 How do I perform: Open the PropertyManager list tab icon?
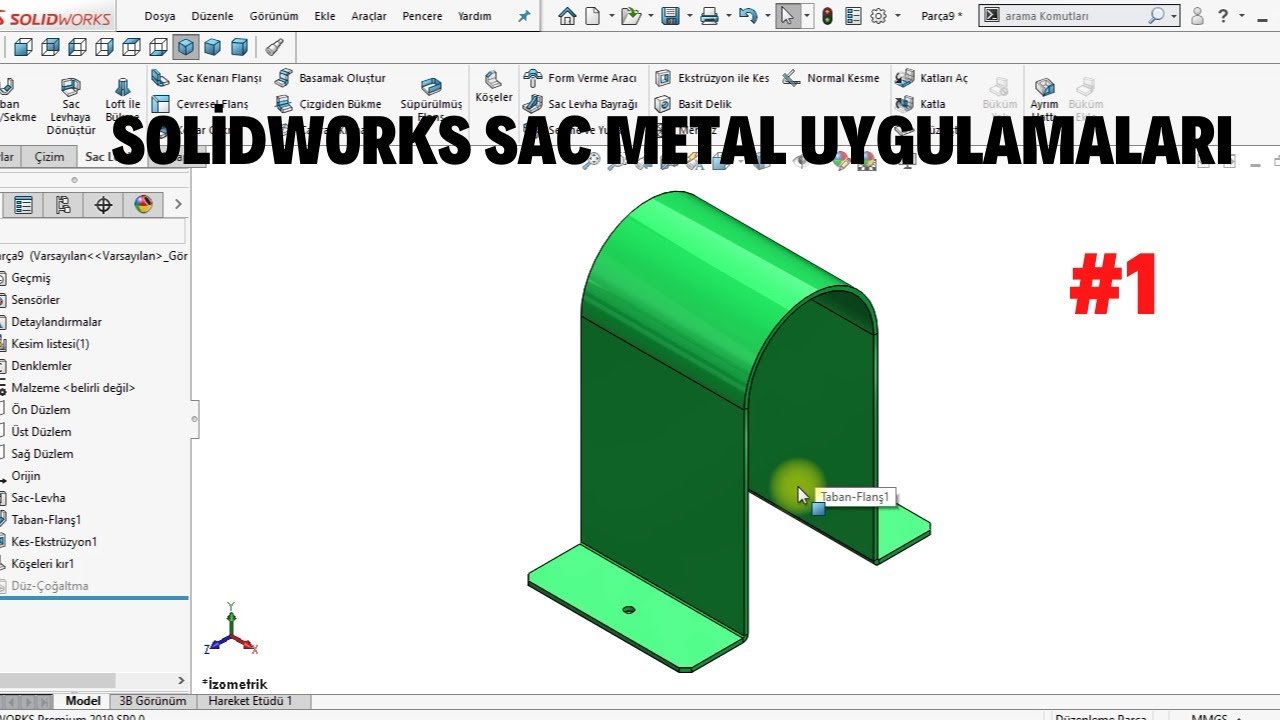point(23,205)
